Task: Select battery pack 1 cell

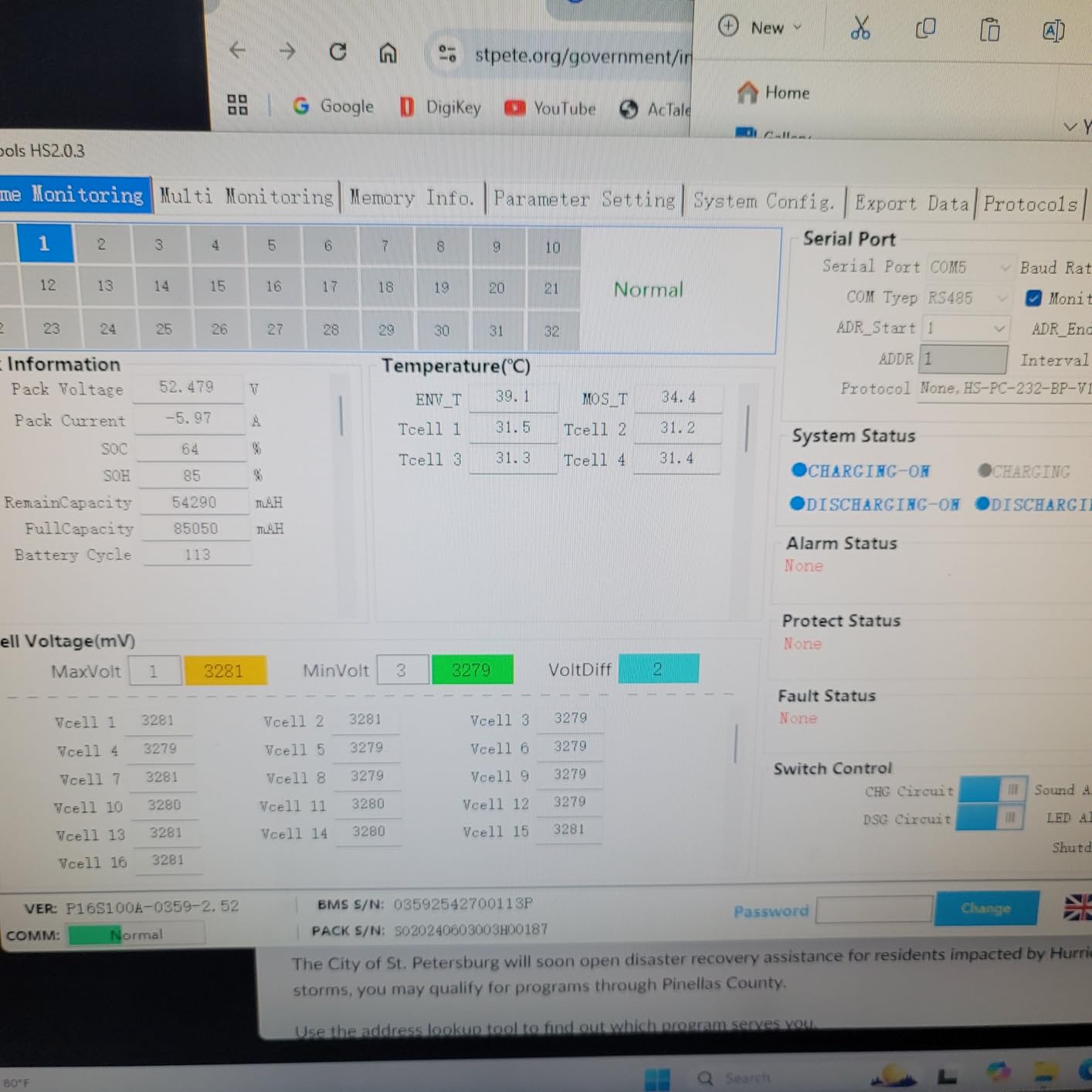Action: tap(44, 244)
